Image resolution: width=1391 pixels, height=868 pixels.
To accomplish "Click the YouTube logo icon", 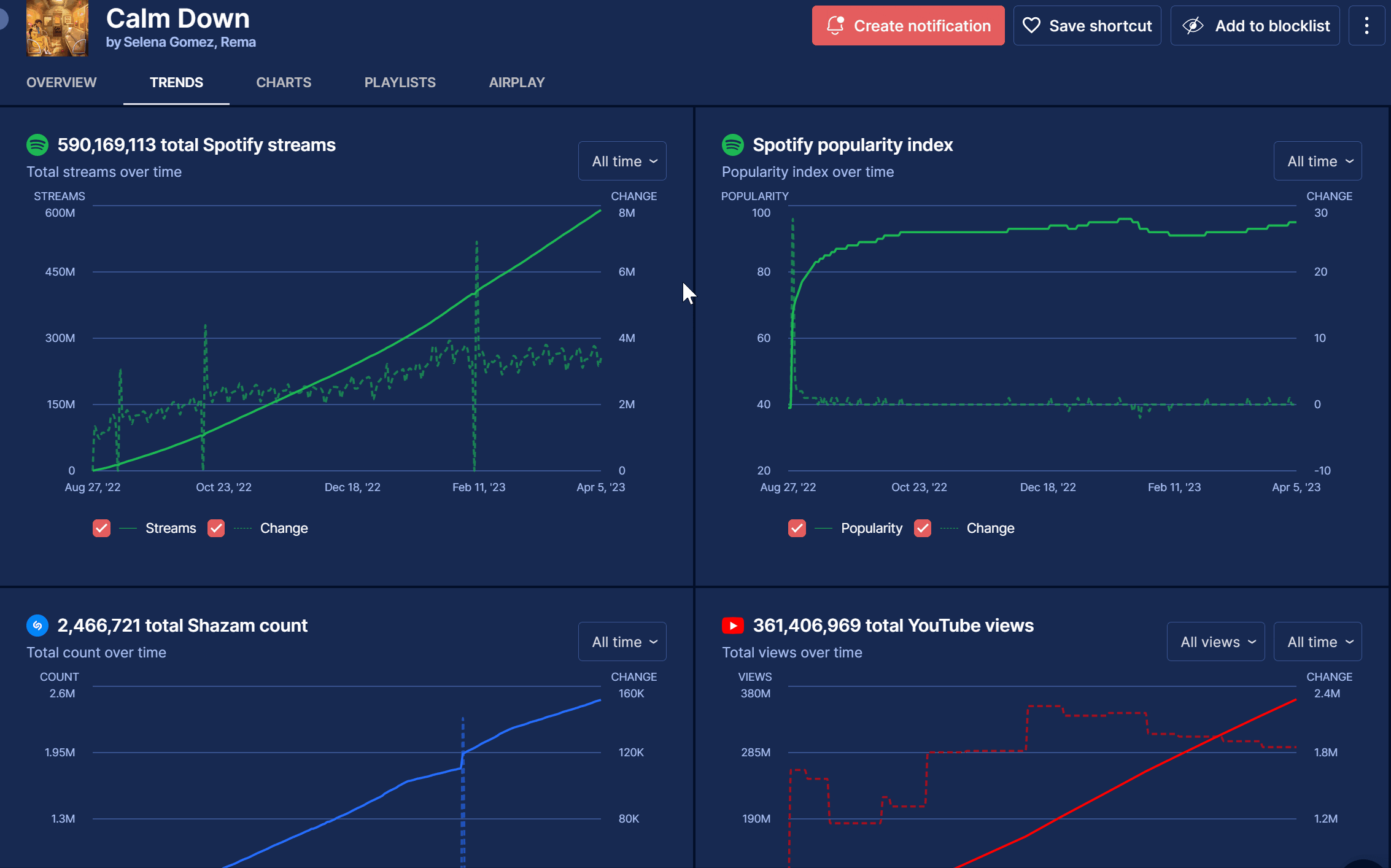I will click(733, 626).
